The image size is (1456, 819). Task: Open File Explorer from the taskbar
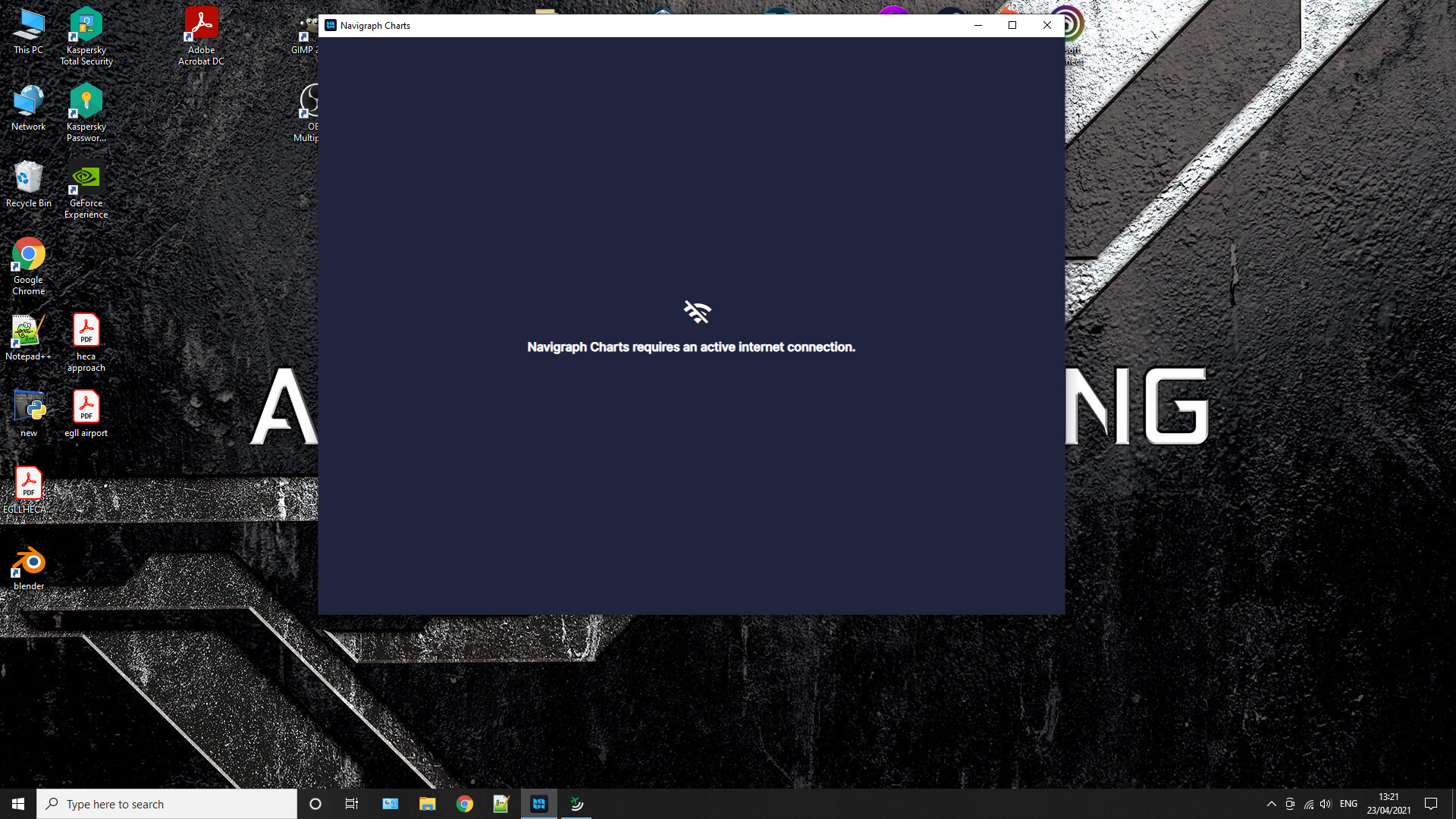pyautogui.click(x=428, y=804)
